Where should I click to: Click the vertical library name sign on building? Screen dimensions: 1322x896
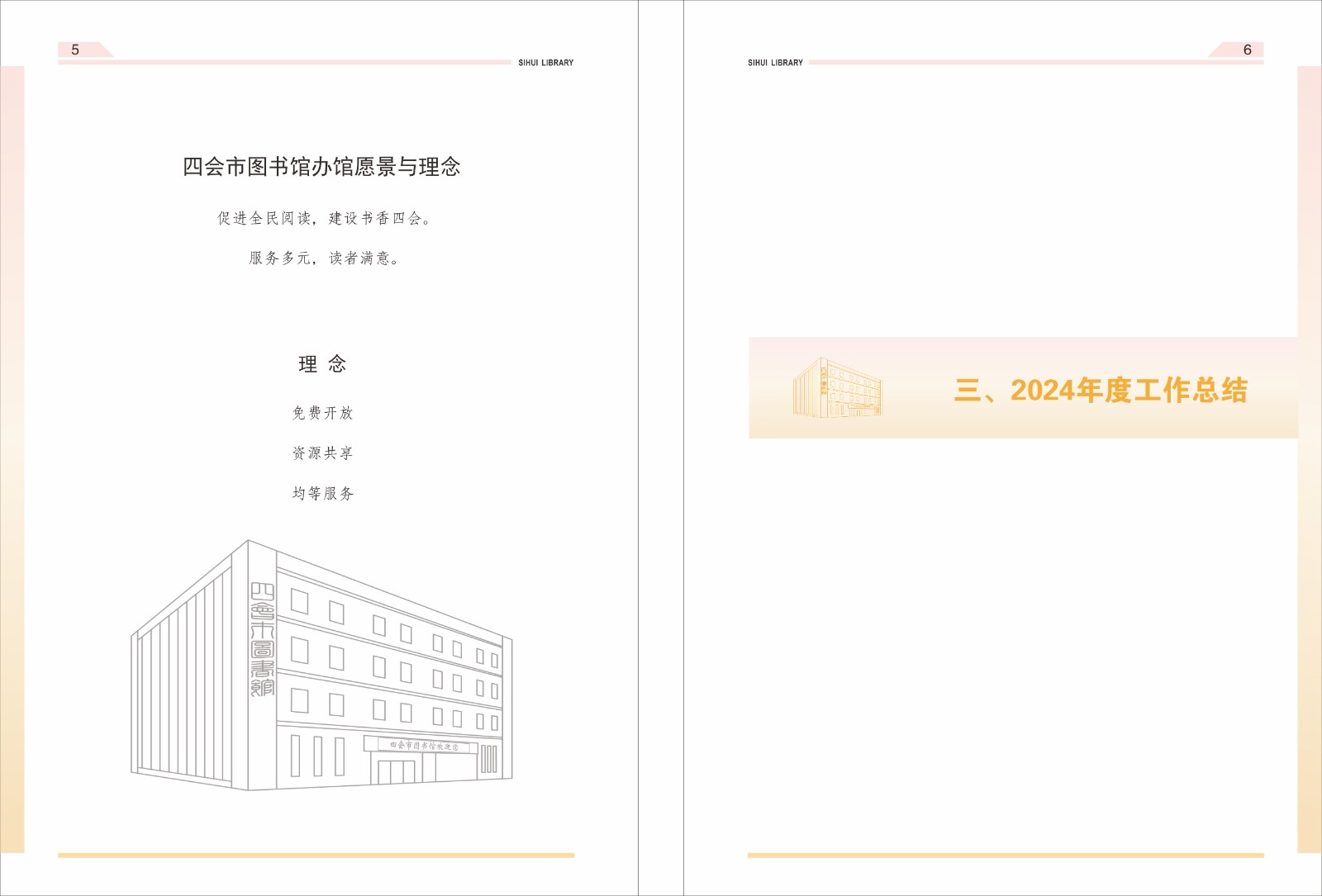point(263,640)
